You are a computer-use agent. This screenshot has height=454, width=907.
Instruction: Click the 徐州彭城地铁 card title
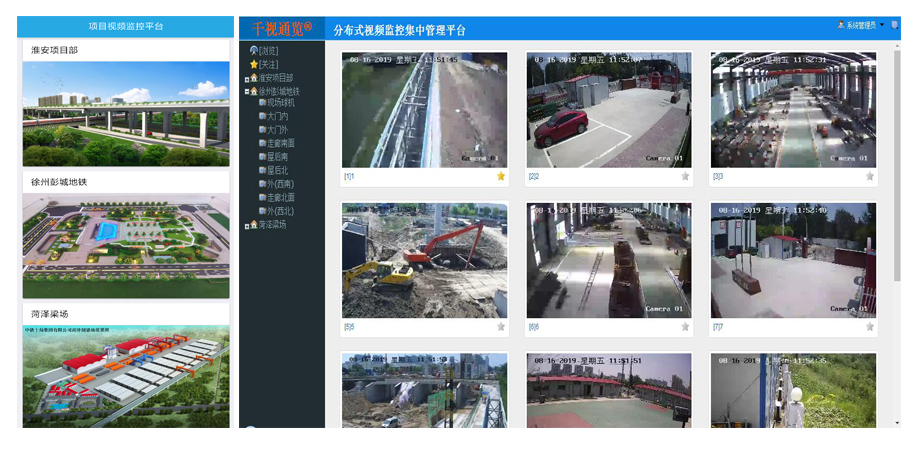(x=59, y=182)
